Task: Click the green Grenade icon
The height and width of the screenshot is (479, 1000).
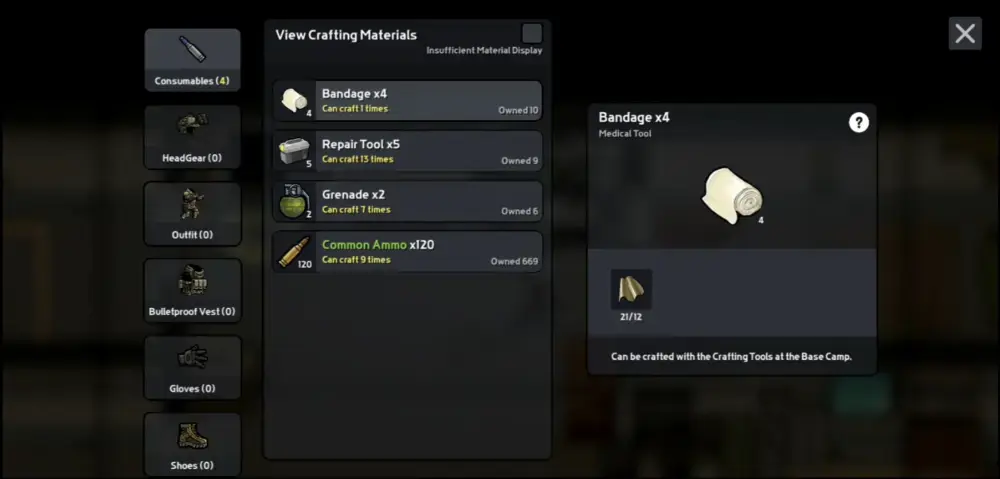Action: (x=294, y=202)
